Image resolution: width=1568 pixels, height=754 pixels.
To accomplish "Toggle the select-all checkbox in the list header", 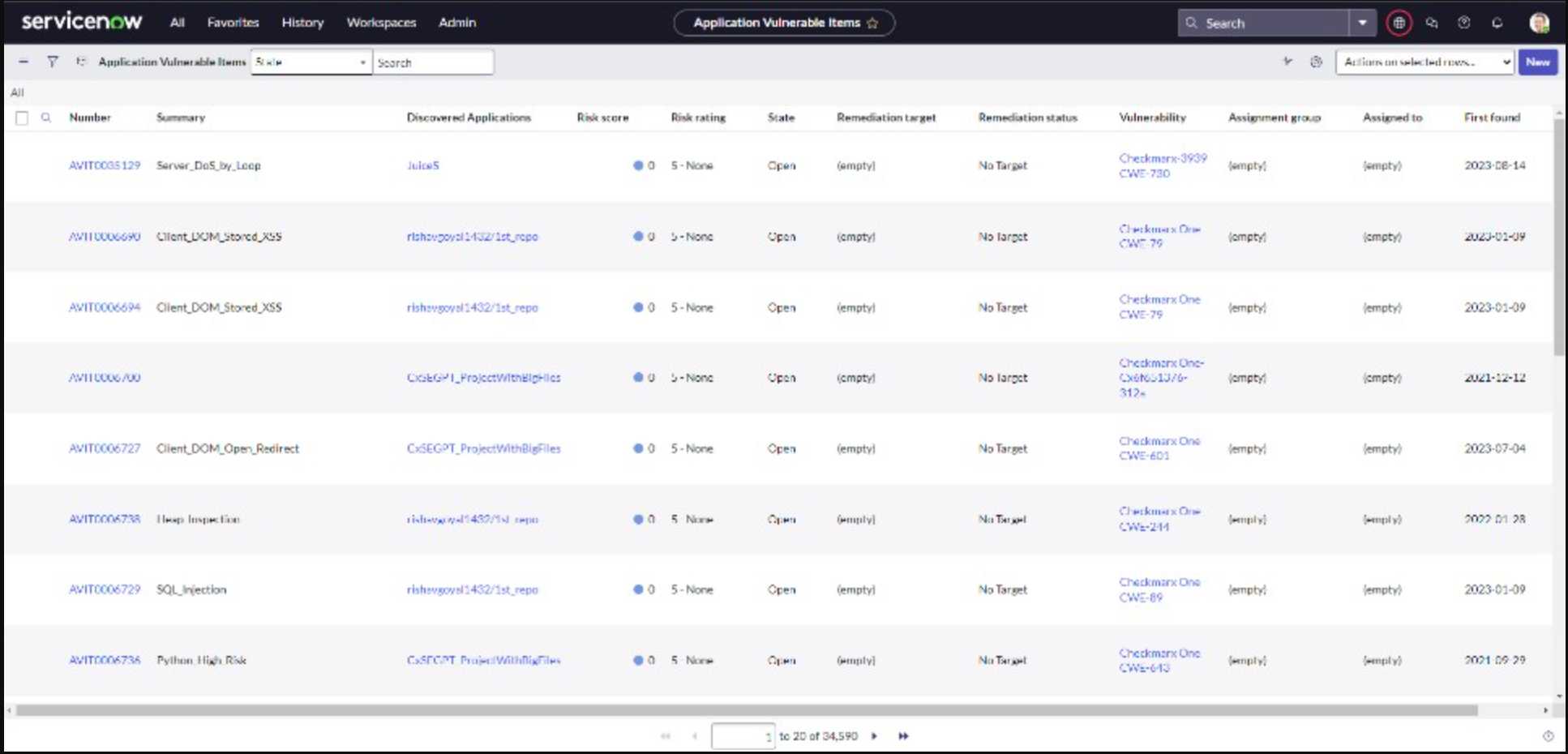I will point(22,118).
